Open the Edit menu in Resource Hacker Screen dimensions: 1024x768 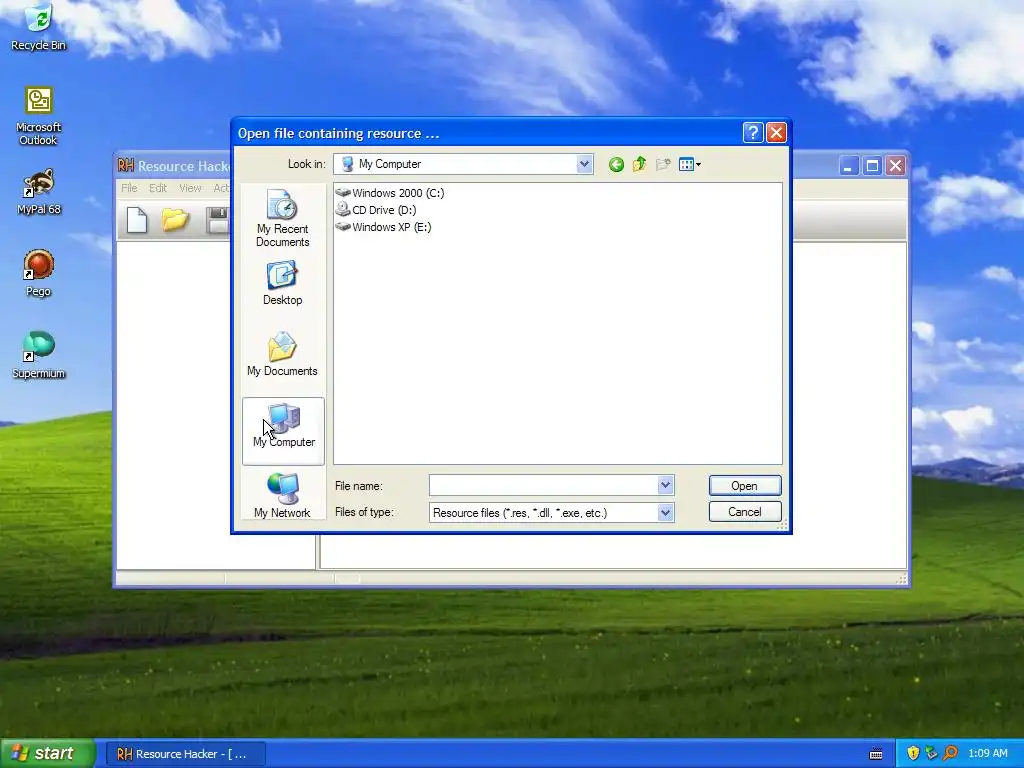click(x=158, y=188)
